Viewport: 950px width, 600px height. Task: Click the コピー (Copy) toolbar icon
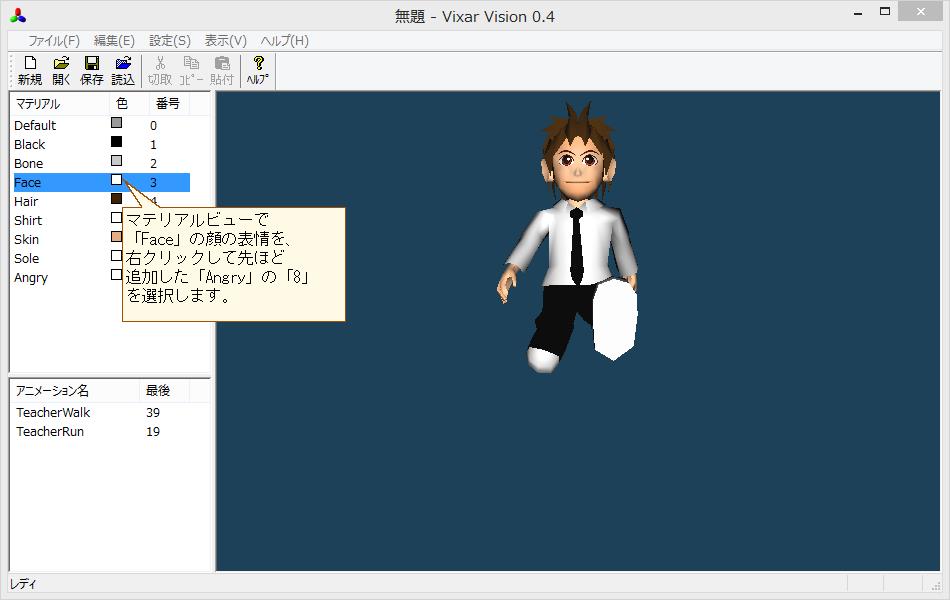point(192,69)
